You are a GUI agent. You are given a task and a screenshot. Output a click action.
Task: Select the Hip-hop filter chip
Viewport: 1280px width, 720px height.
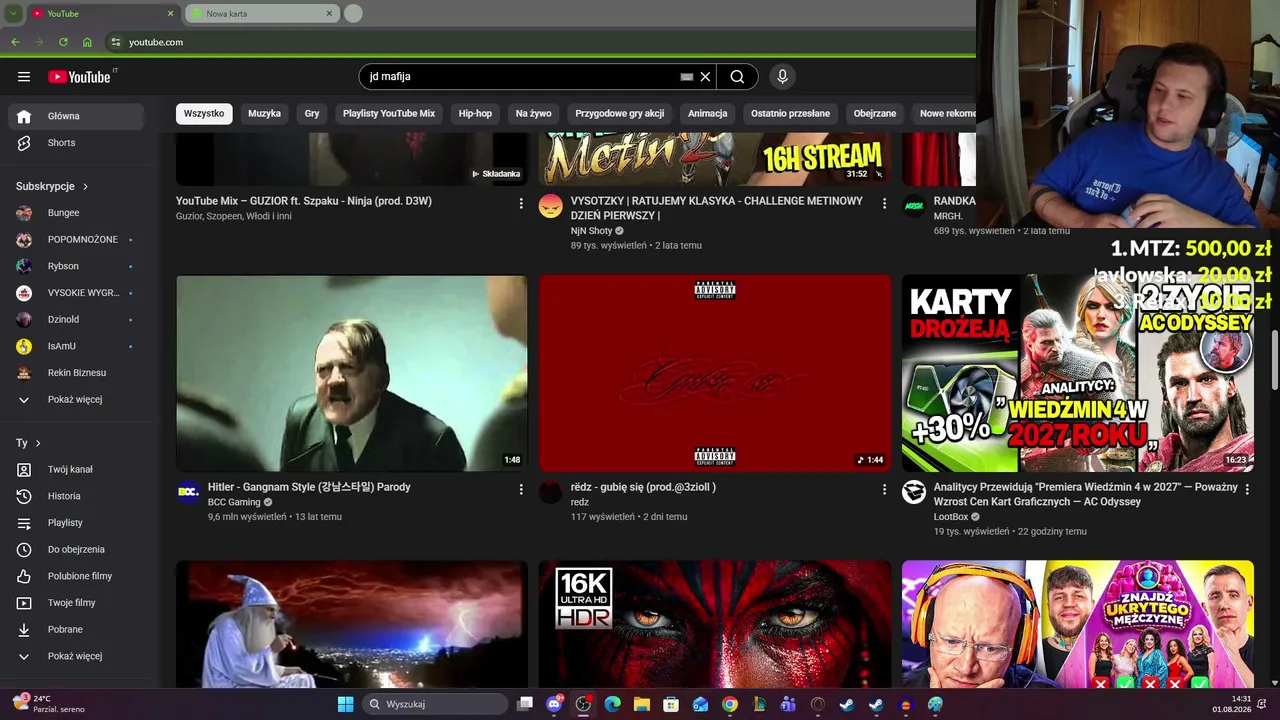coord(475,114)
